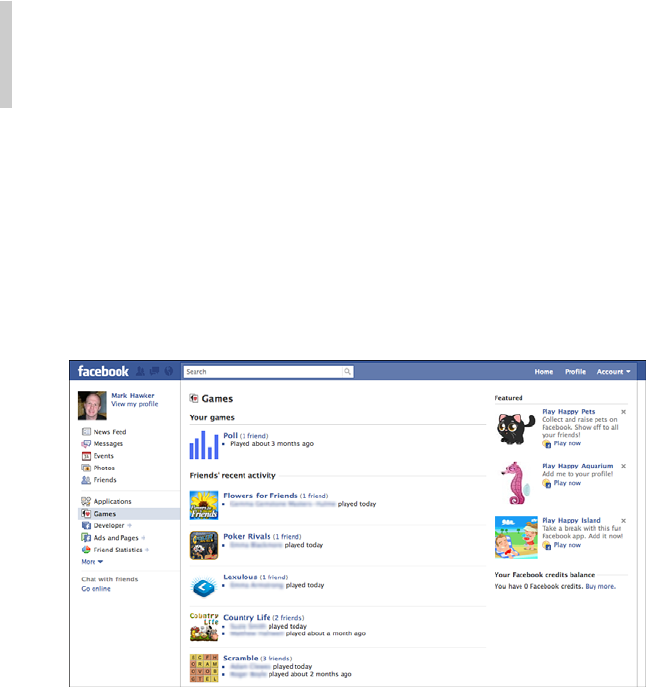This screenshot has height=687, width=646.
Task: Click the Scramble letter grid icon
Action: point(204,668)
